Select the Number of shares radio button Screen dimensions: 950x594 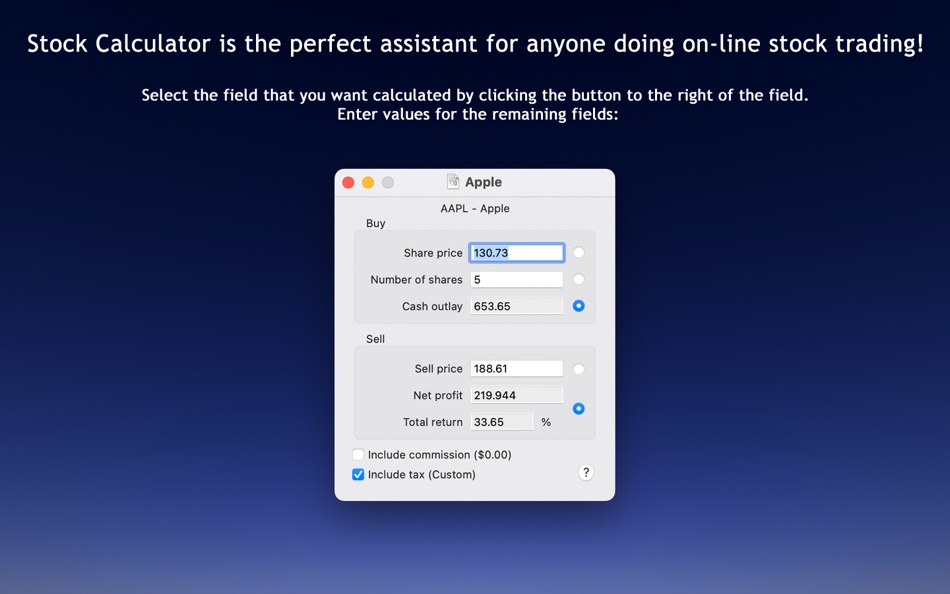click(x=579, y=279)
